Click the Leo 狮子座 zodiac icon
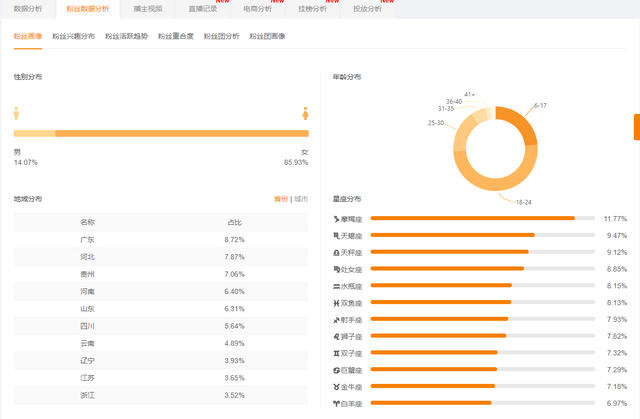The width and height of the screenshot is (640, 419). tap(336, 336)
